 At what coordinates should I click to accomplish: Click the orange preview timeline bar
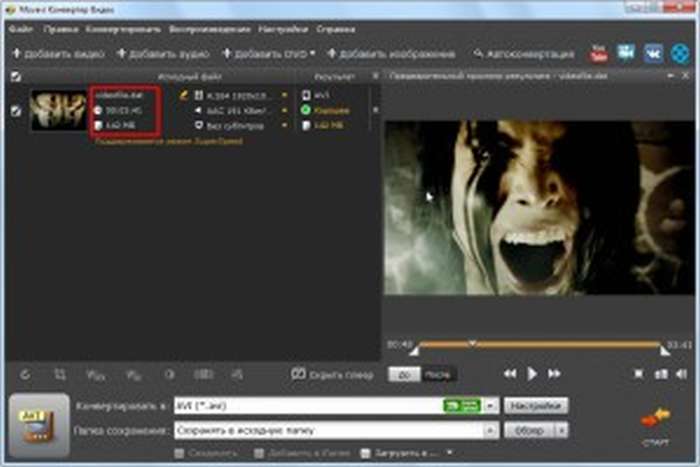pos(540,344)
